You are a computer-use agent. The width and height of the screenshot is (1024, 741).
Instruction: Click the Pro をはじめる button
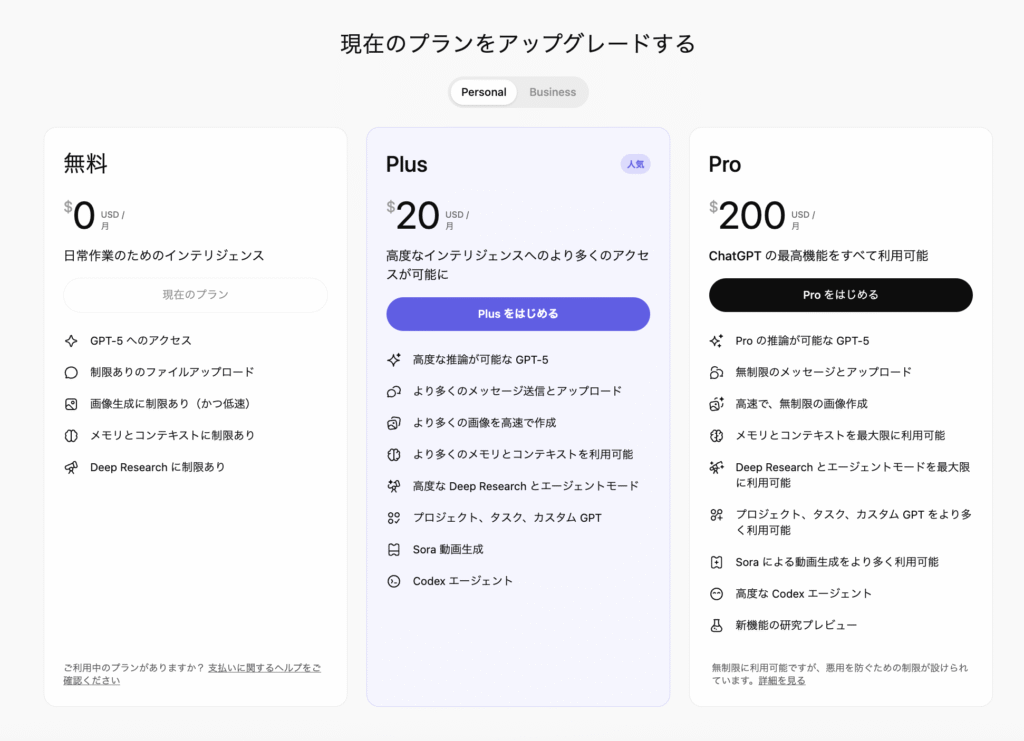point(840,295)
